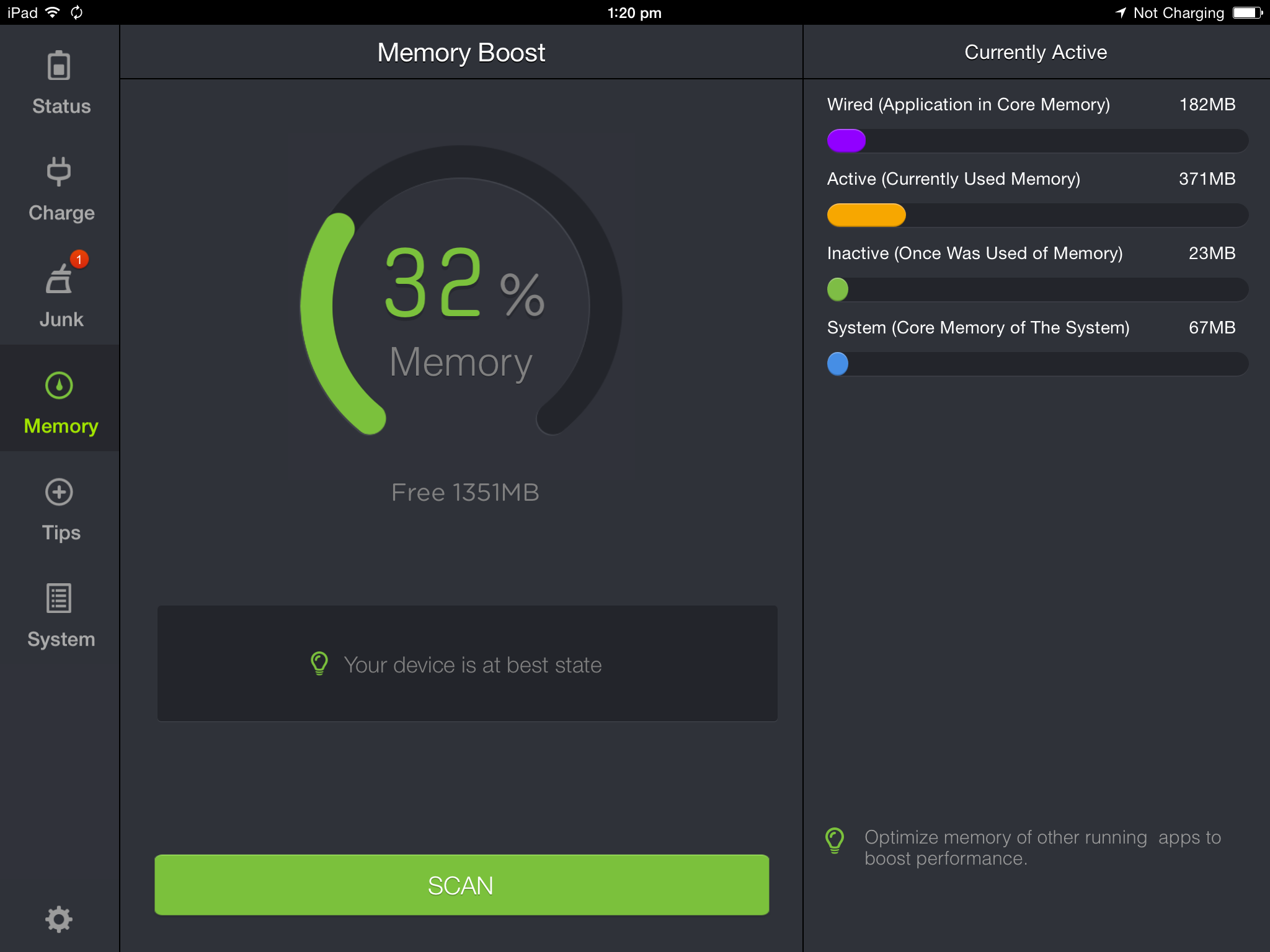The height and width of the screenshot is (952, 1270).
Task: Tap the '23MB' value
Action: tap(1212, 253)
